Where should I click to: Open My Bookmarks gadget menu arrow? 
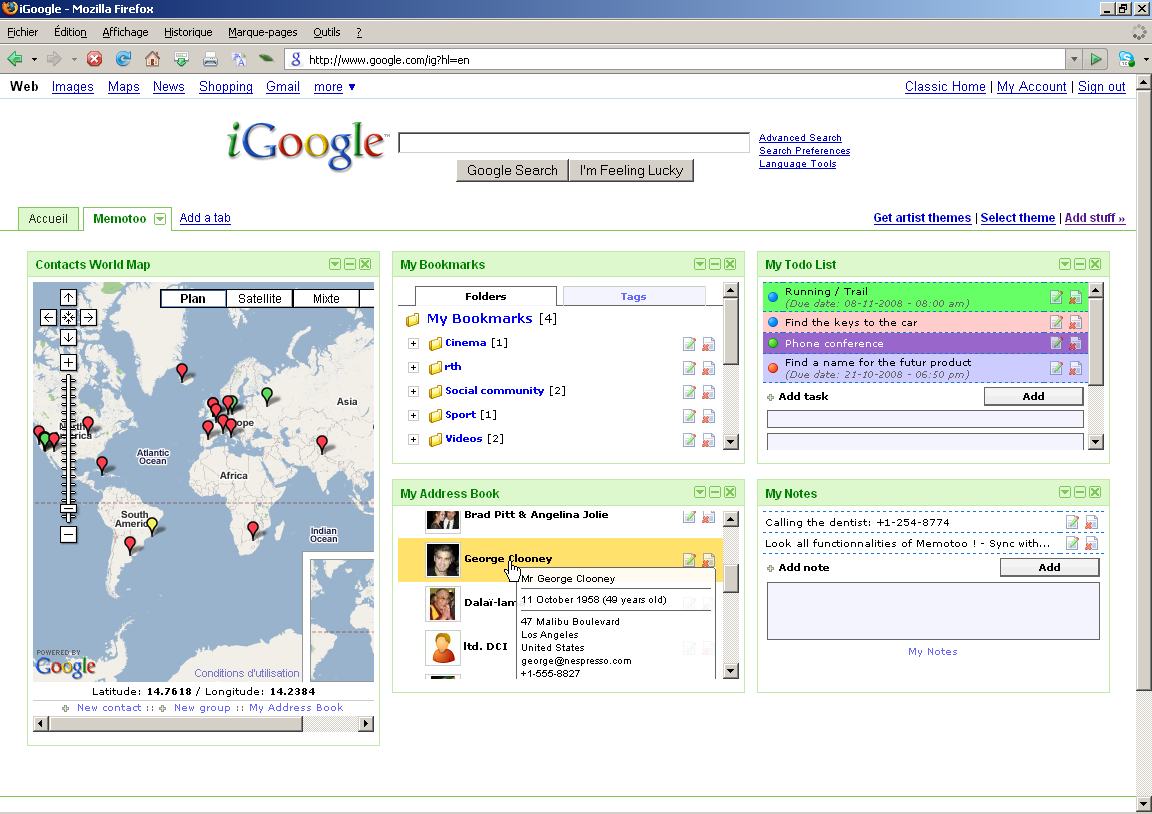700,264
